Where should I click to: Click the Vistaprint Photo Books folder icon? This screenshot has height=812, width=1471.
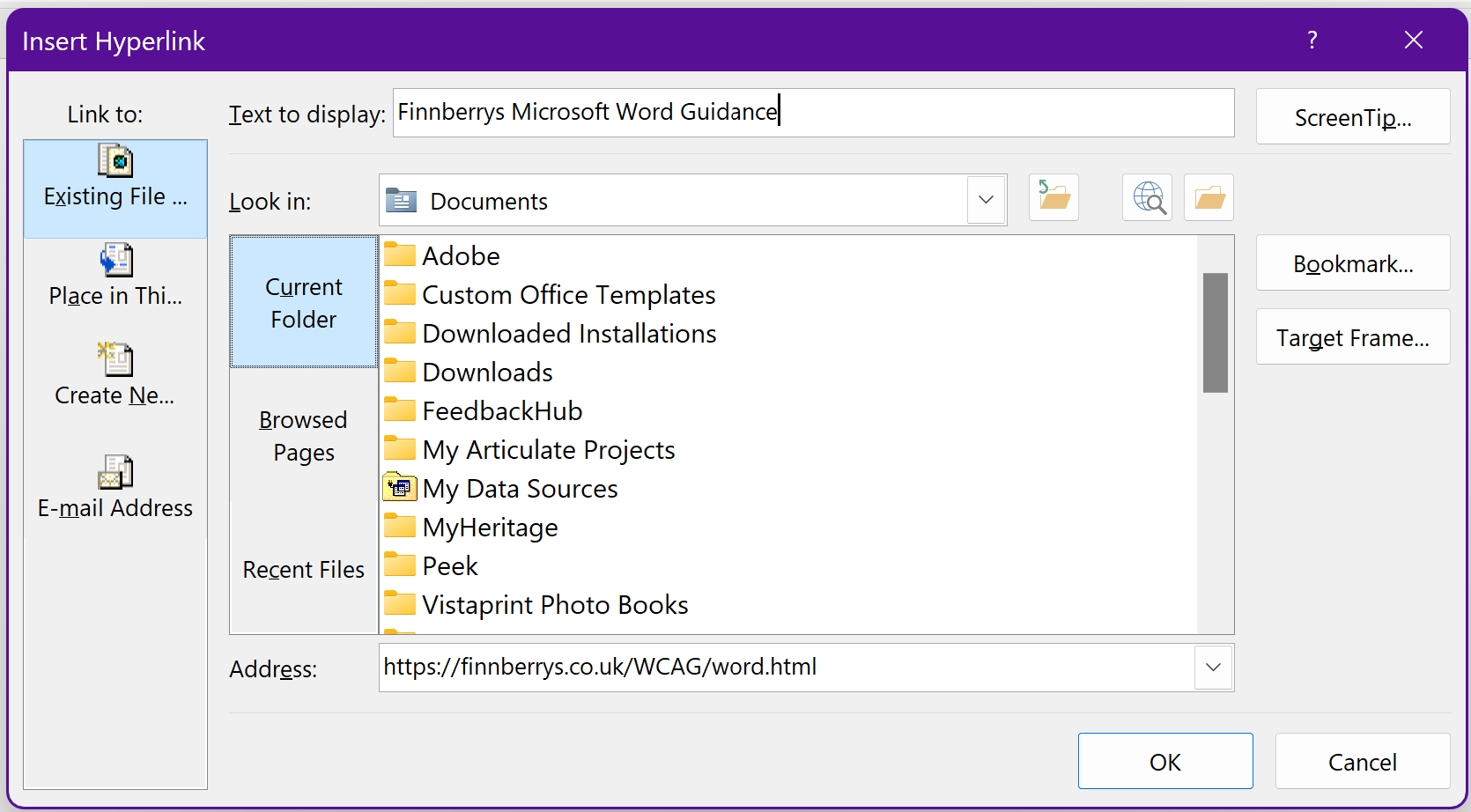pos(400,603)
